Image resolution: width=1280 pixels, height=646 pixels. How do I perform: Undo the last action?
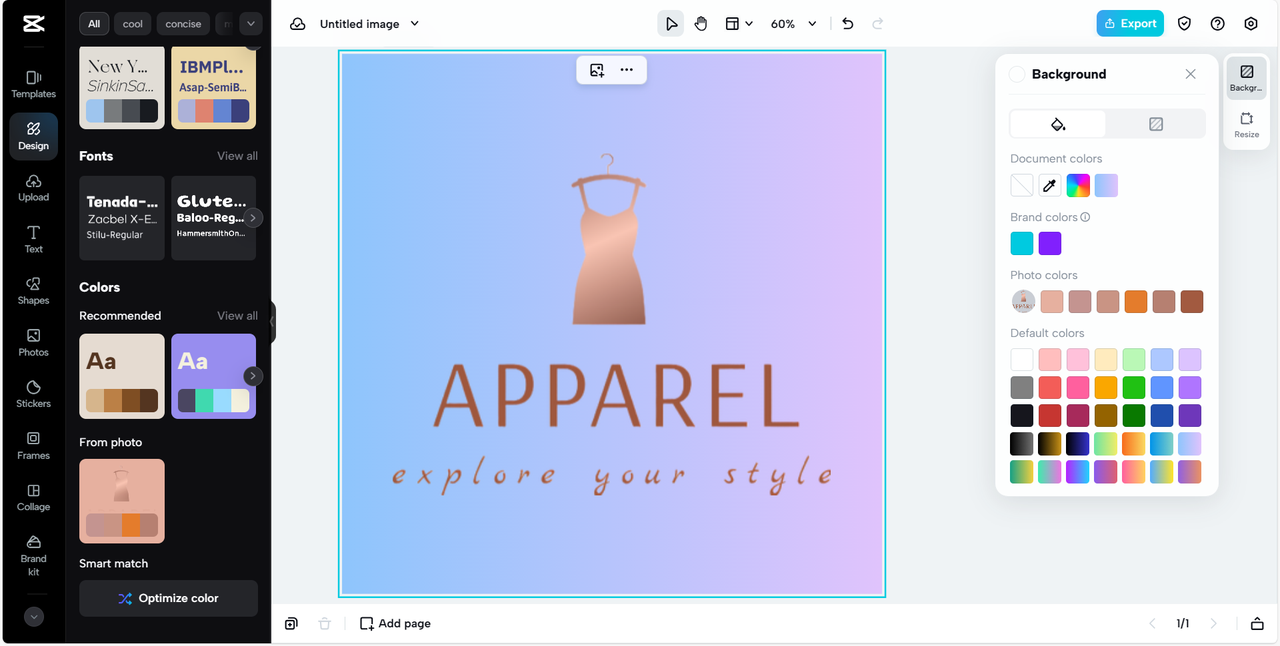pyautogui.click(x=848, y=24)
